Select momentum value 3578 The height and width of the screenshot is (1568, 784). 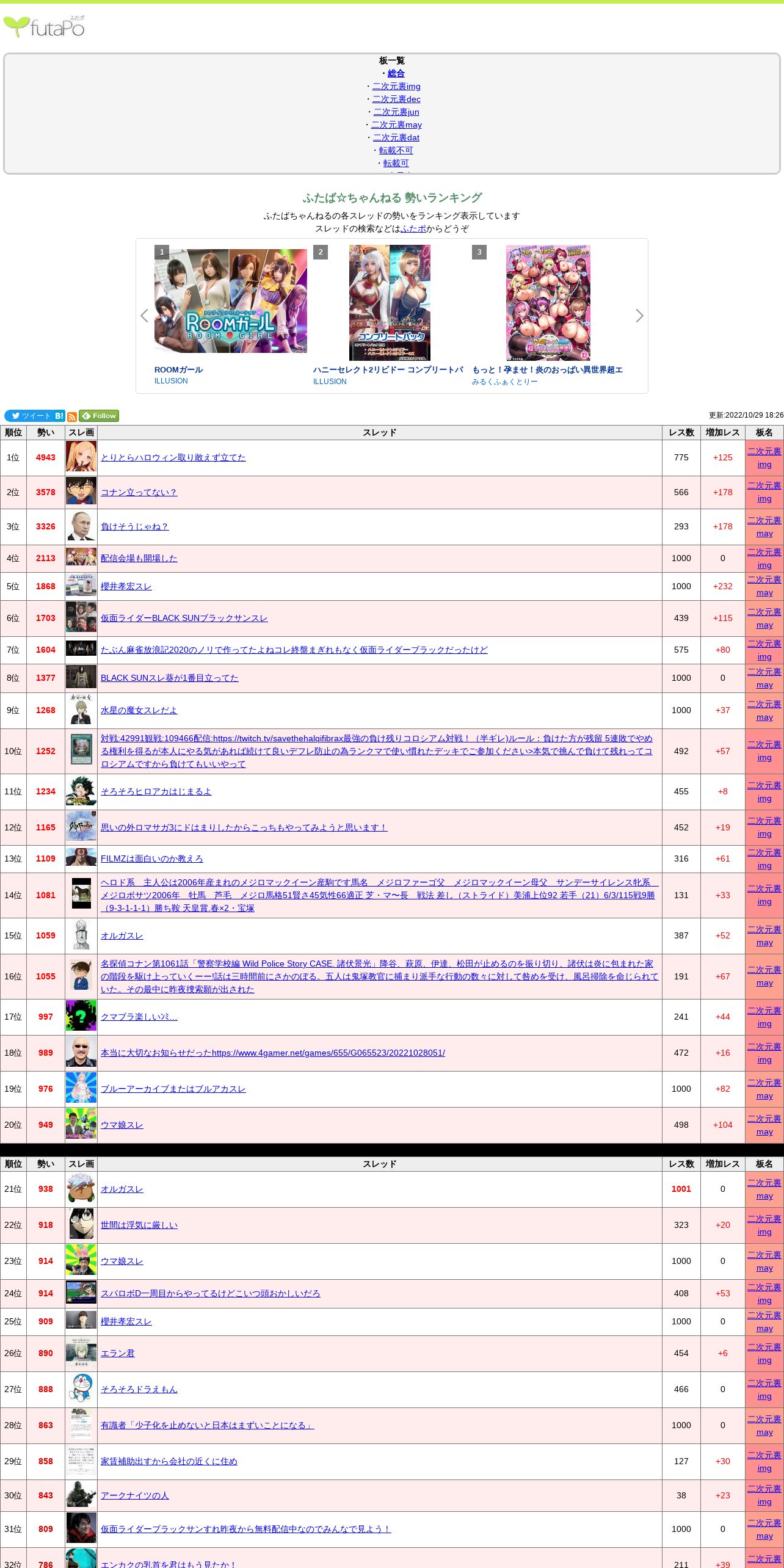tap(46, 492)
